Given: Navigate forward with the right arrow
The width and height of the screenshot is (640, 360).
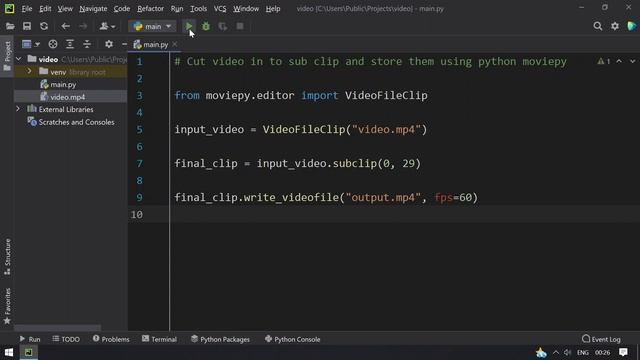Looking at the screenshot, I should [x=83, y=27].
